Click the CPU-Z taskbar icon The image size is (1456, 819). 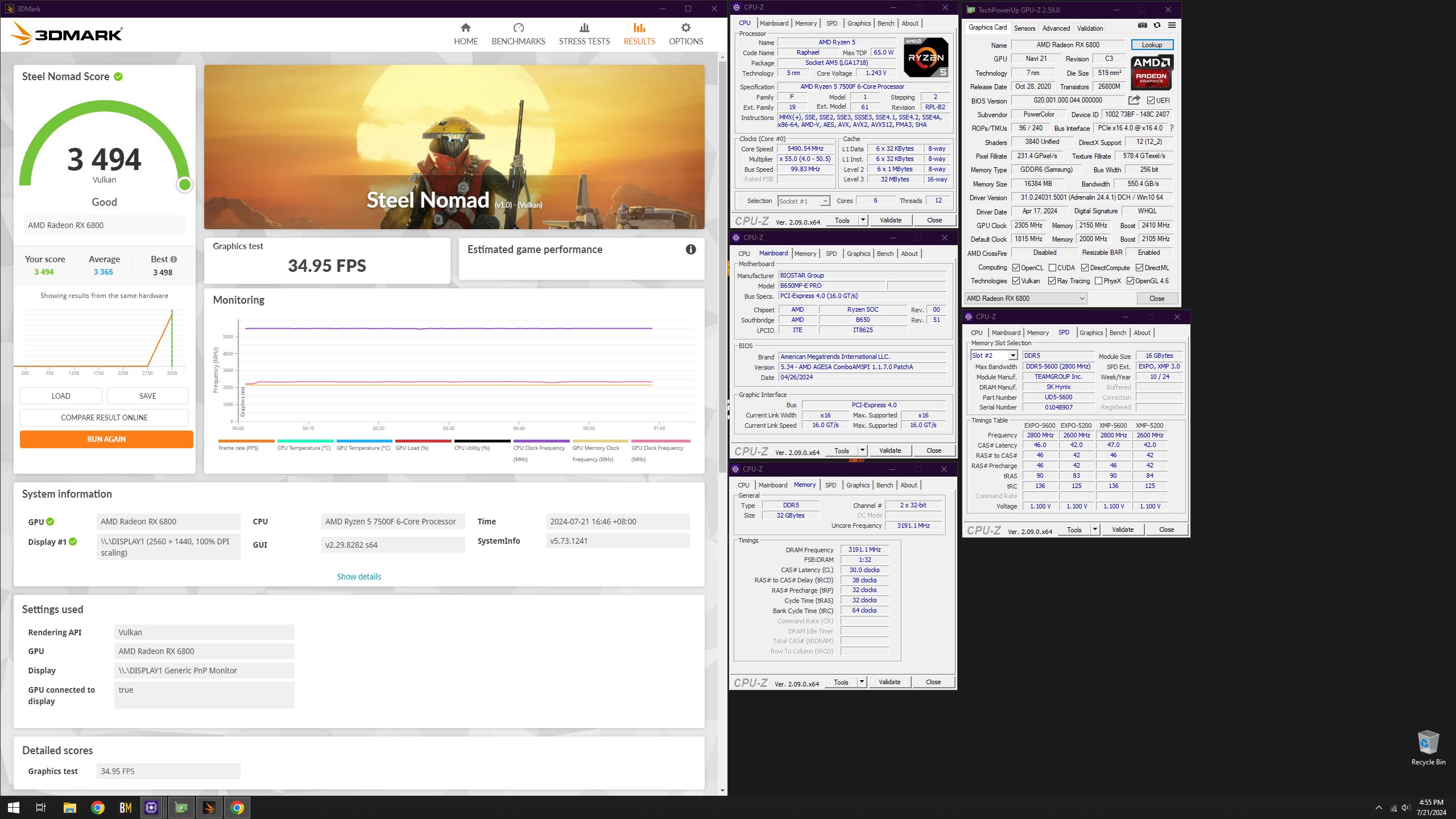[x=151, y=808]
